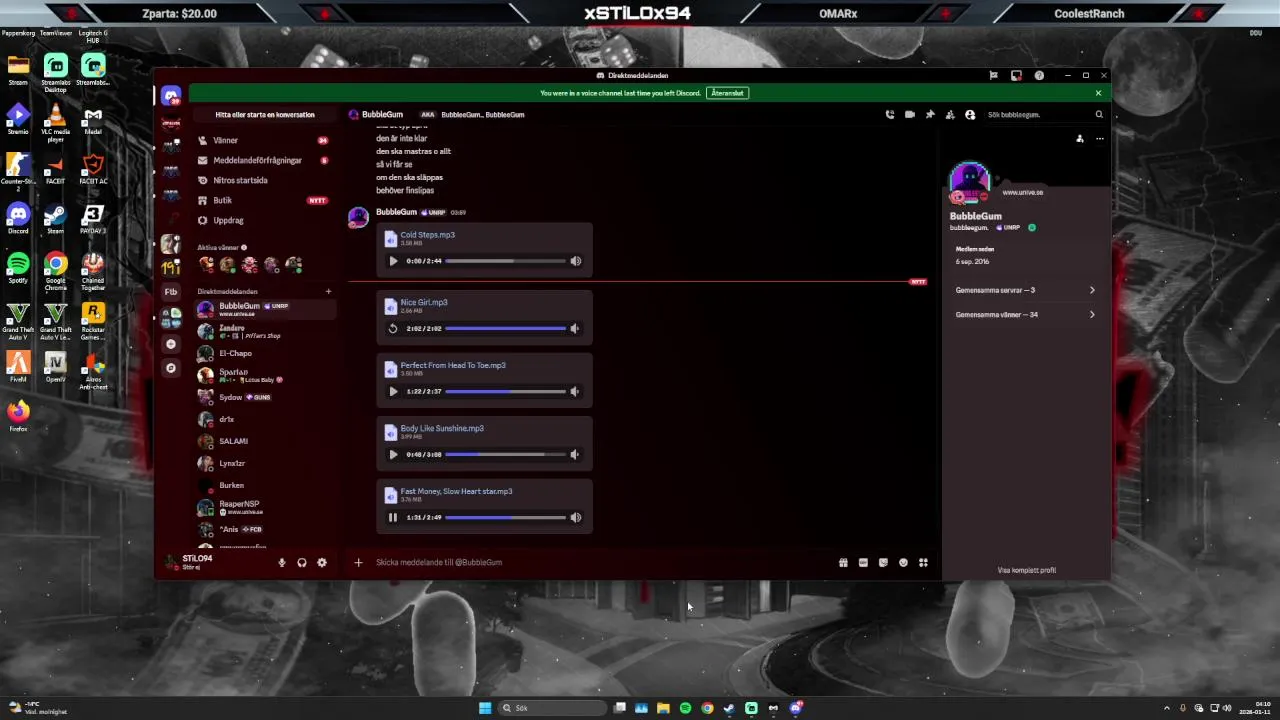
Task: Open the Sydow direct message
Action: coord(264,397)
